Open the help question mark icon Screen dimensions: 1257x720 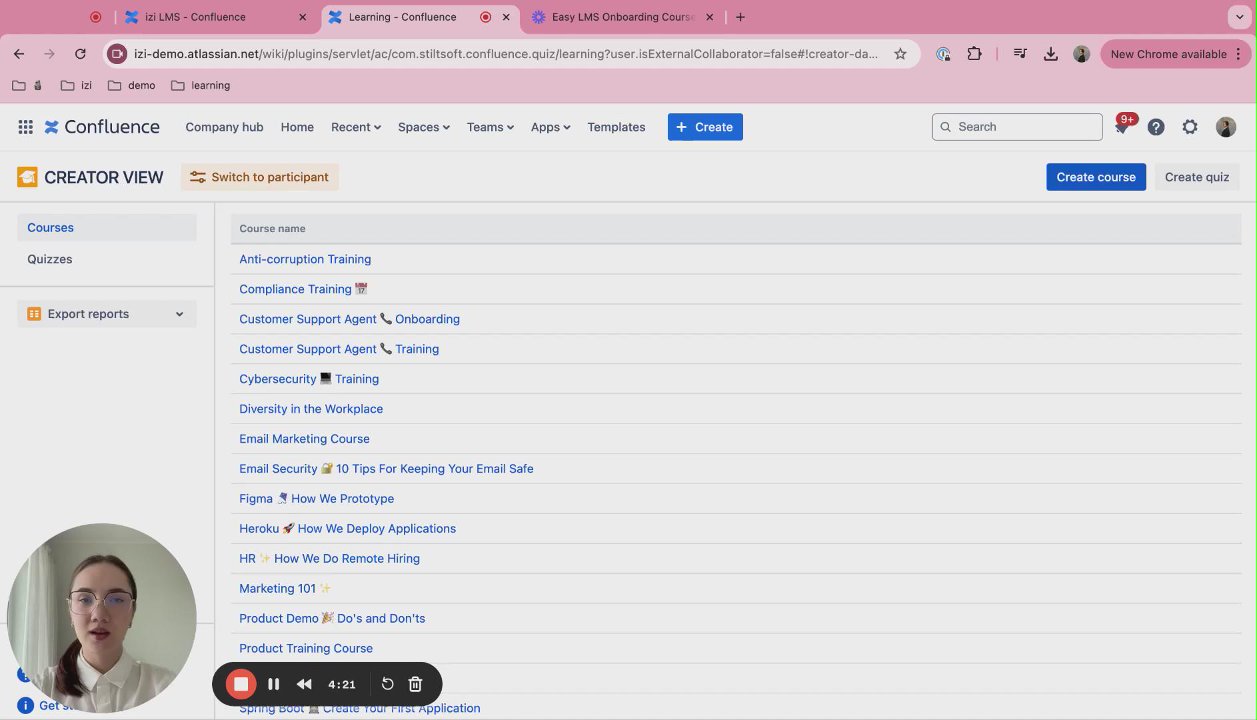pos(1156,127)
